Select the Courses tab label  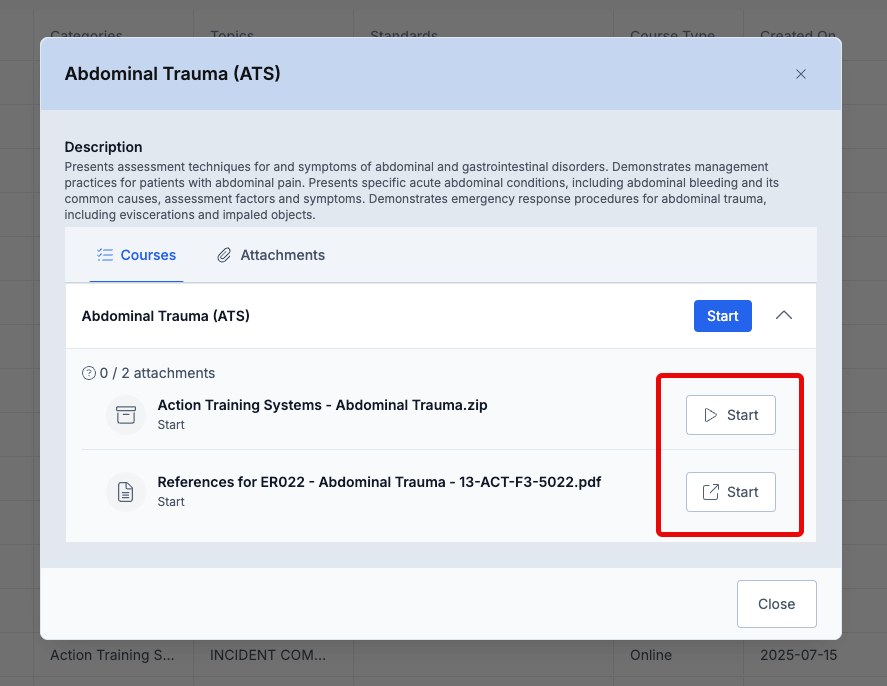point(148,255)
